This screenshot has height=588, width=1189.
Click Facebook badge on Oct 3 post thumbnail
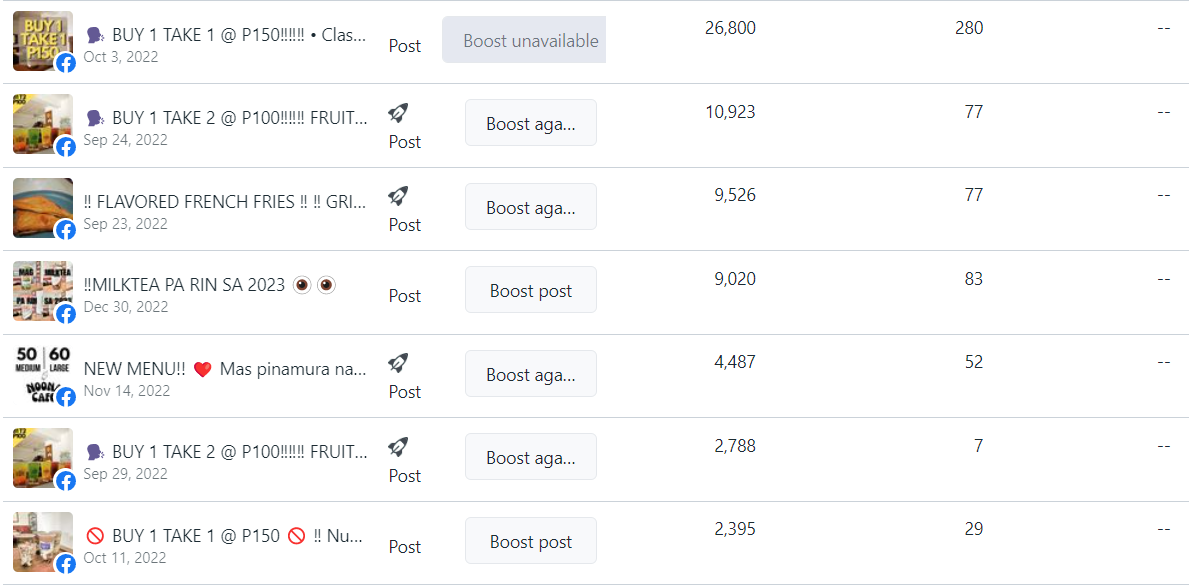[x=66, y=63]
